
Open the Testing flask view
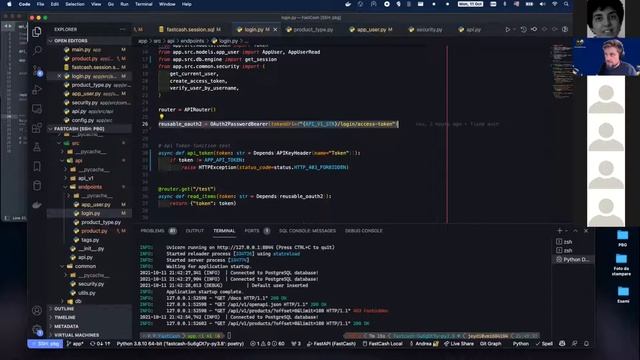(37, 147)
